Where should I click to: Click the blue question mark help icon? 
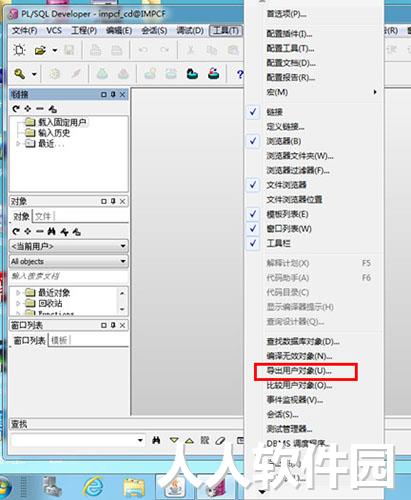(240, 74)
